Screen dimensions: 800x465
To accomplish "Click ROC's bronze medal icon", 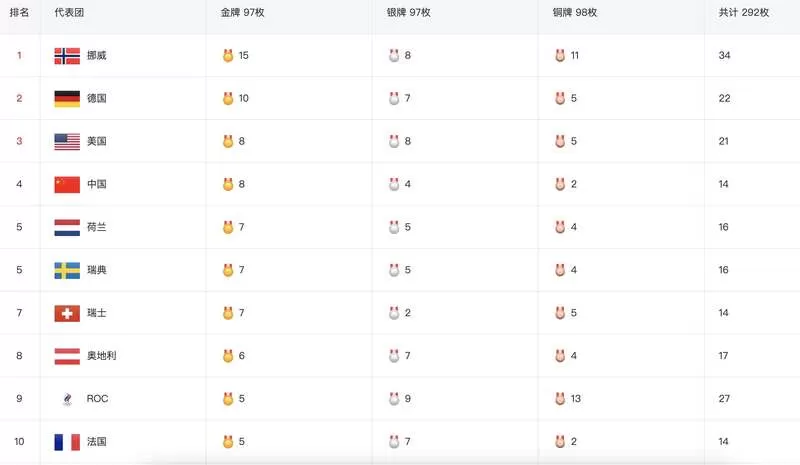I will point(560,398).
